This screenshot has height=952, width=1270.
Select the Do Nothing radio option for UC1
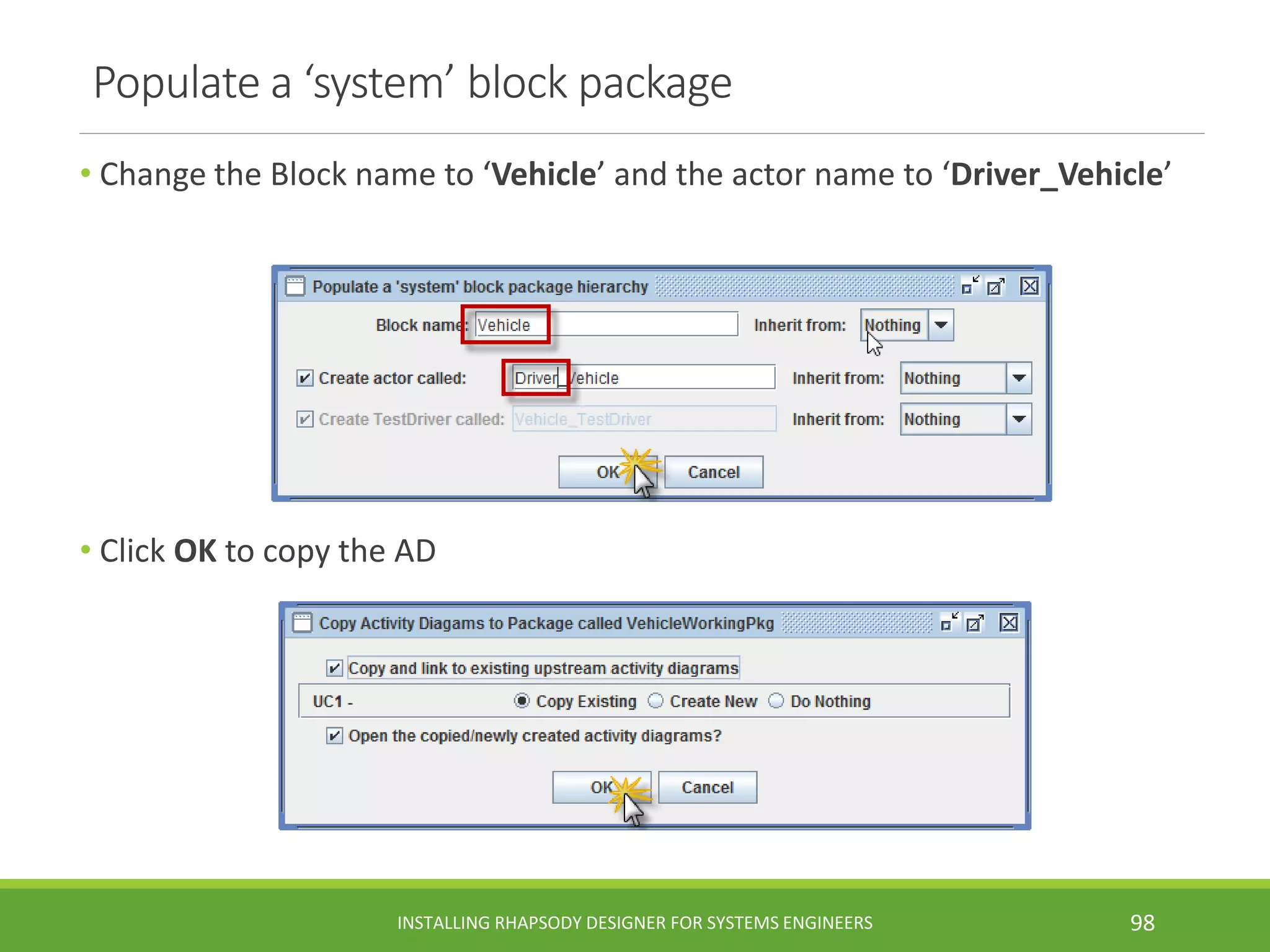pyautogui.click(x=776, y=701)
